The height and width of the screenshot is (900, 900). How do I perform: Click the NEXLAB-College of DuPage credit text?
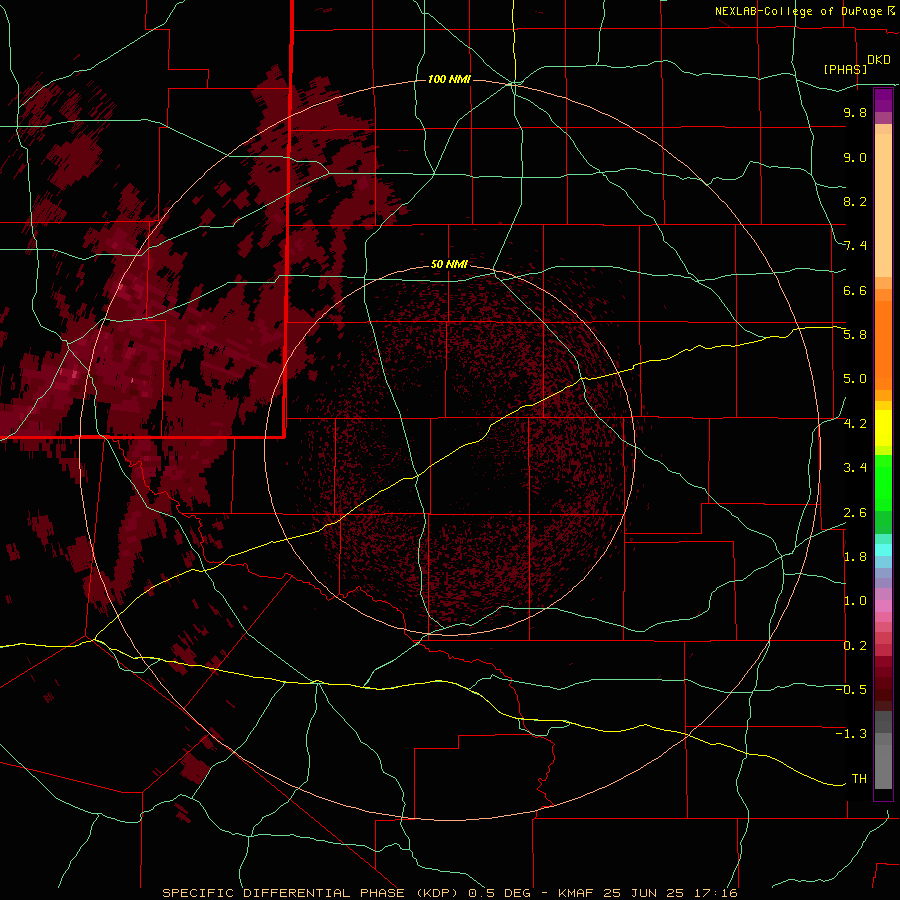click(x=800, y=11)
